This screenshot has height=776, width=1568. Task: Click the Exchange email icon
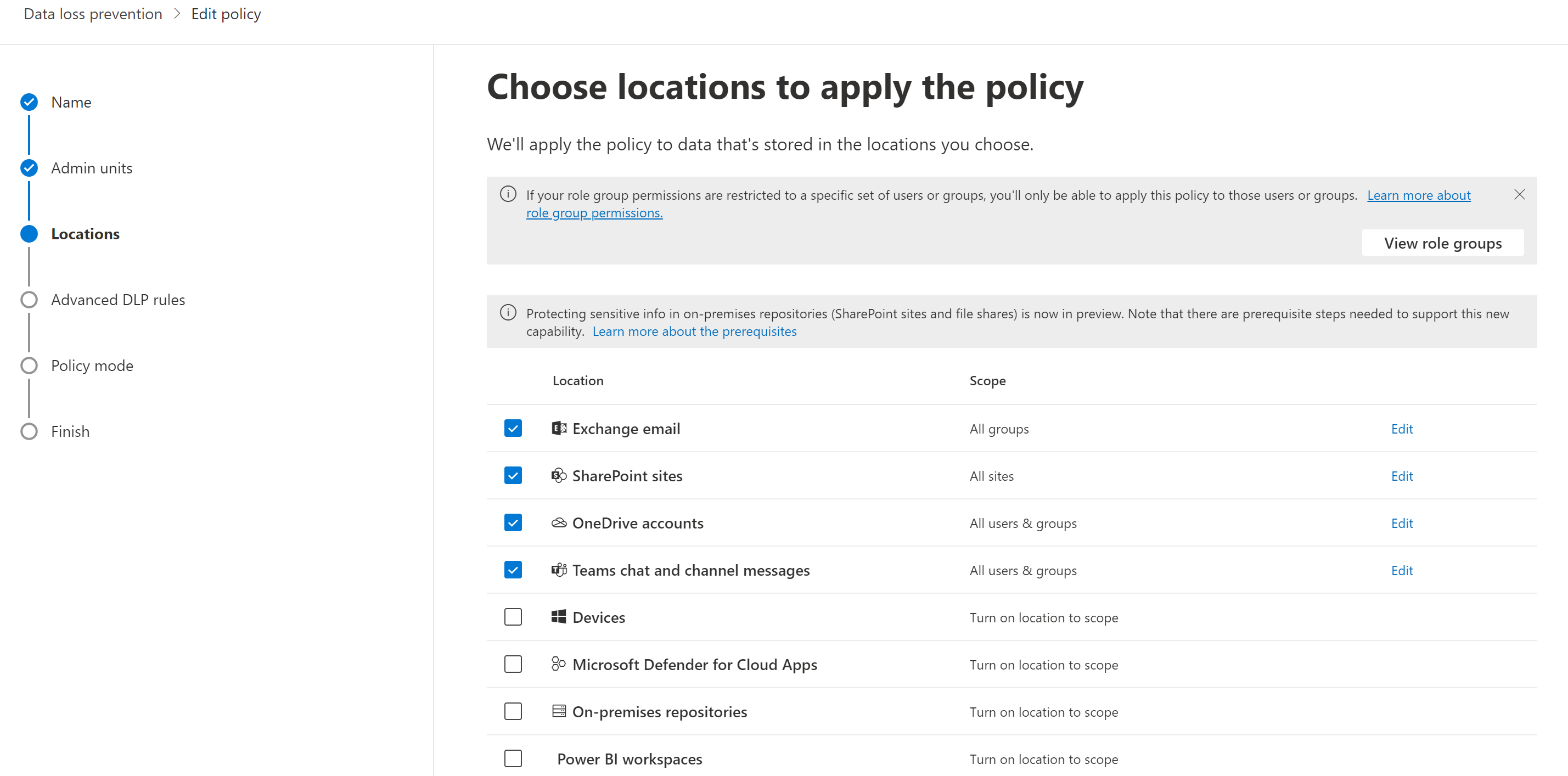click(x=558, y=429)
